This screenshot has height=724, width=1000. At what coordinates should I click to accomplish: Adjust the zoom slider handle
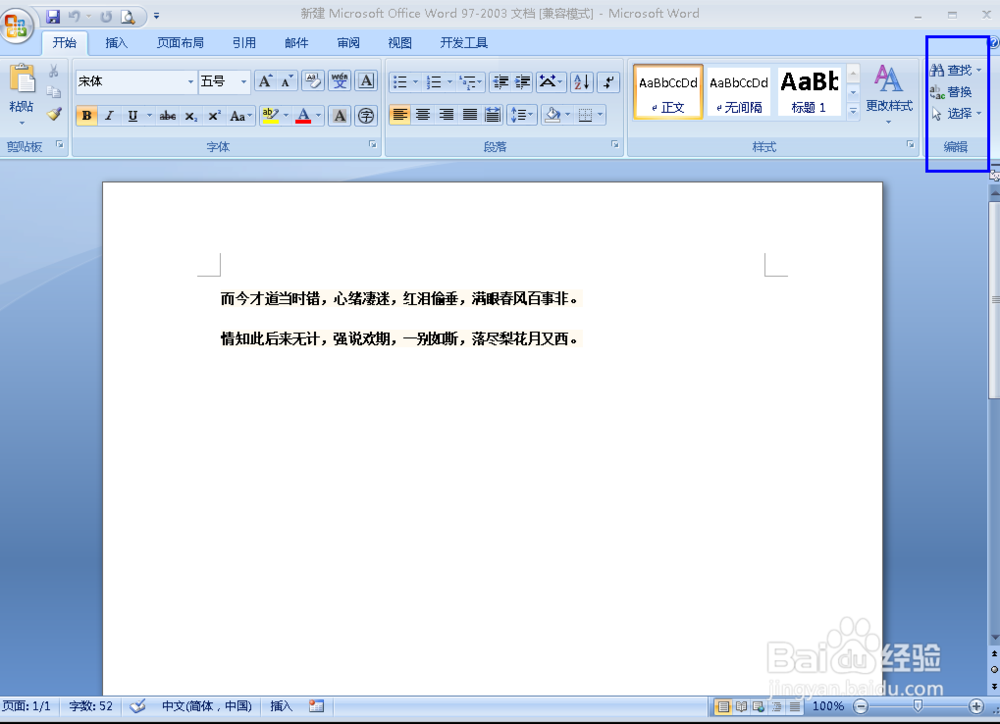point(918,706)
